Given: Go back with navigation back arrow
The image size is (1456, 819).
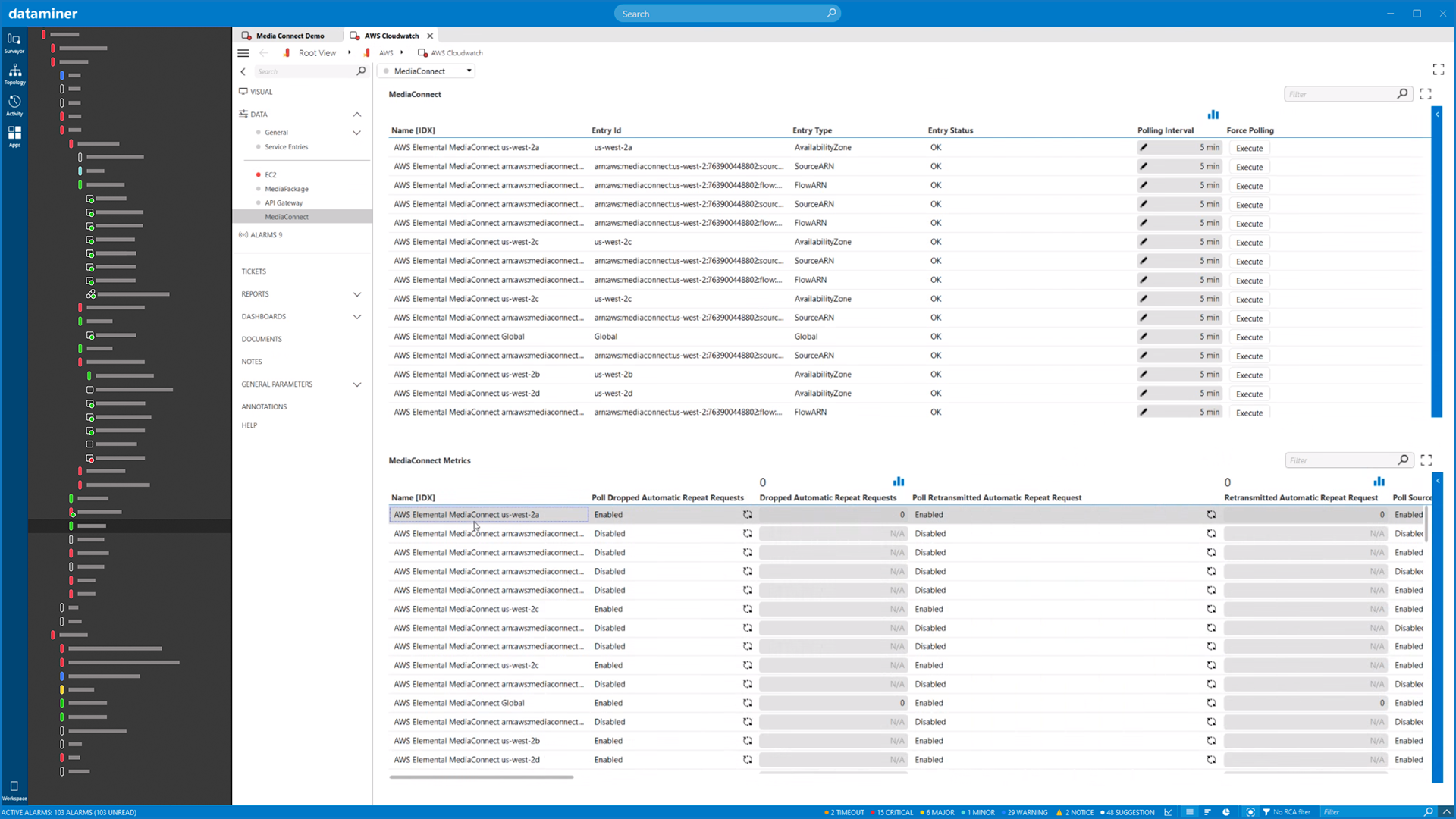Looking at the screenshot, I should [x=263, y=53].
